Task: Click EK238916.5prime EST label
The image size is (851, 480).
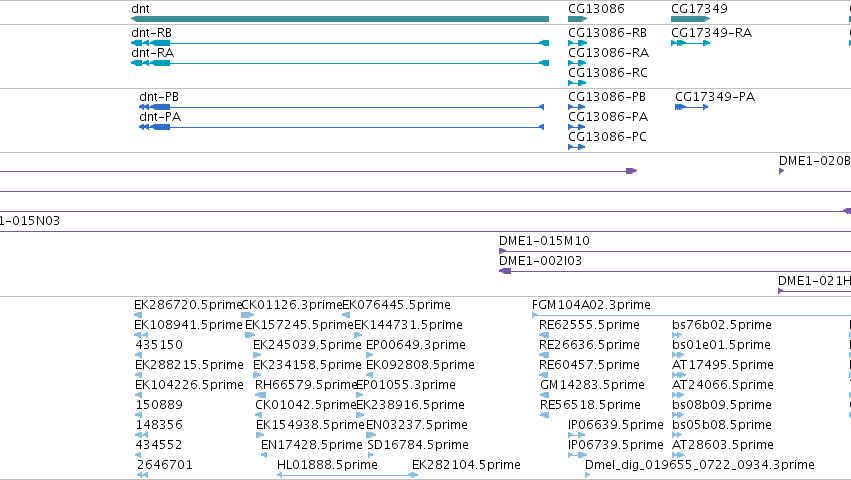Action: [x=411, y=405]
